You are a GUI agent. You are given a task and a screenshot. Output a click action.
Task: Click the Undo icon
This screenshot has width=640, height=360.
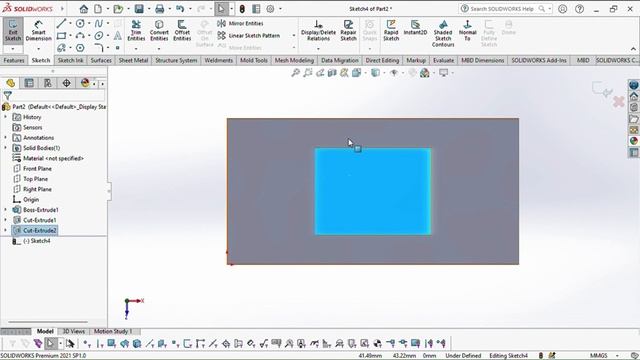pos(180,9)
